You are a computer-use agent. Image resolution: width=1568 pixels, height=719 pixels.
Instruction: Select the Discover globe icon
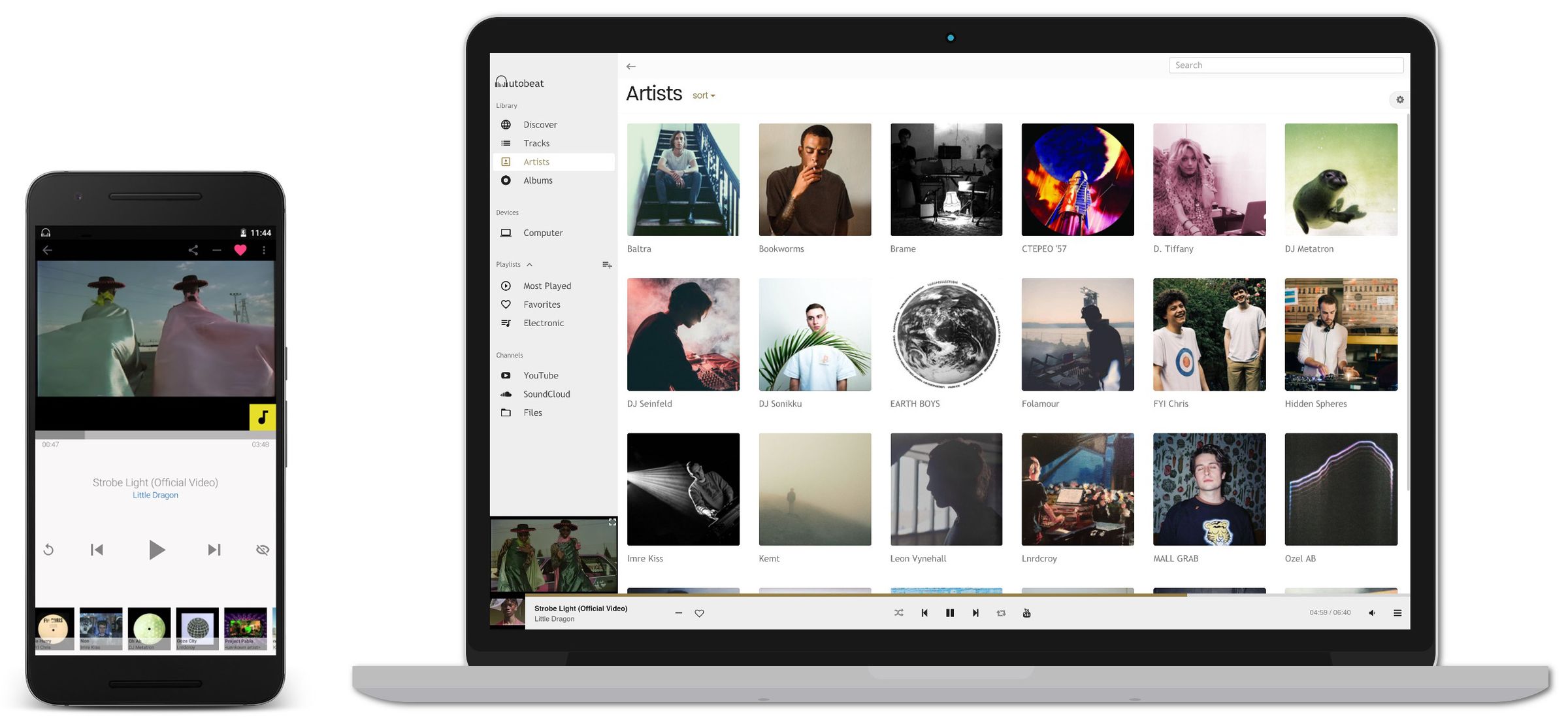point(506,124)
